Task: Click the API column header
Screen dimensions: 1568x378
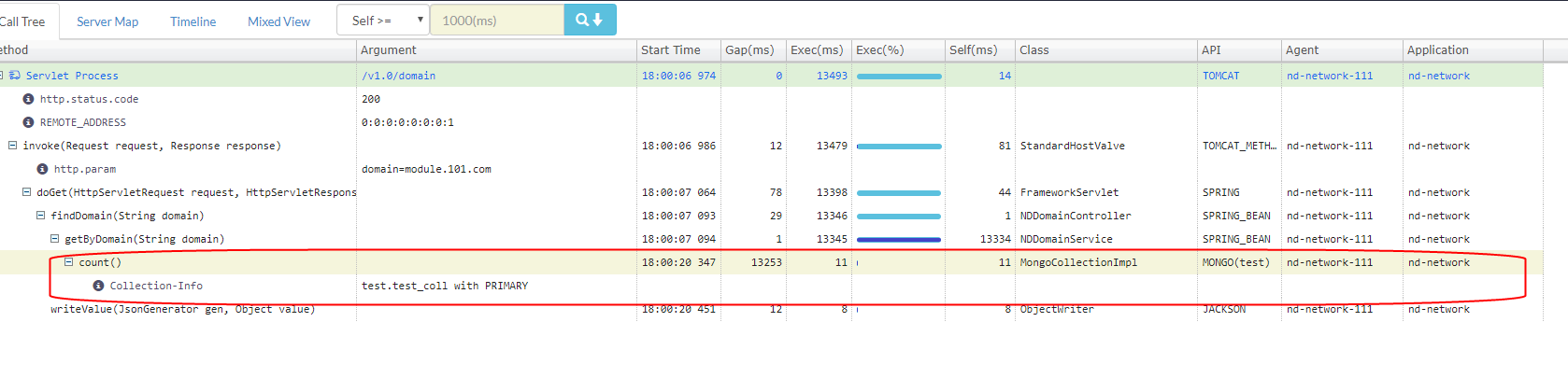Action: pyautogui.click(x=1239, y=50)
